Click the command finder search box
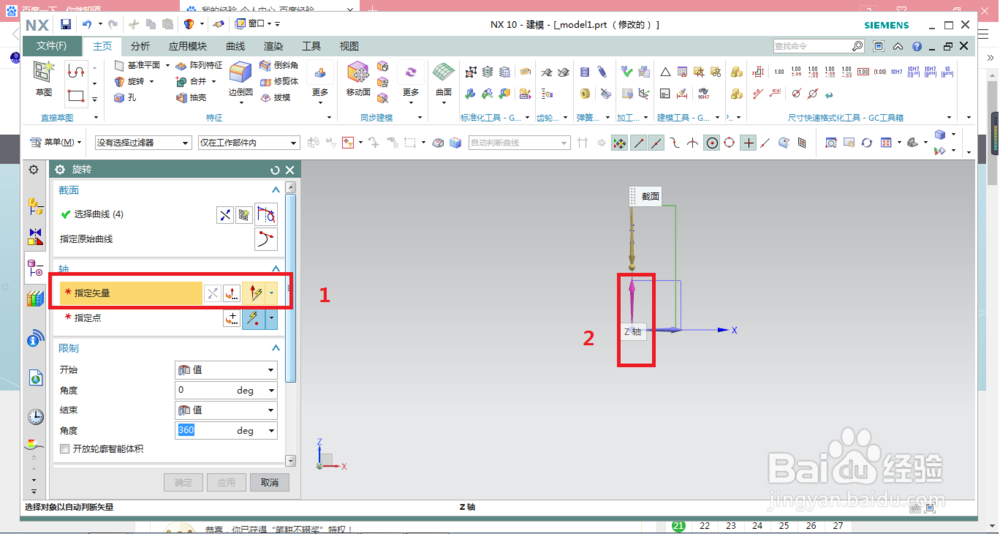 pos(812,47)
